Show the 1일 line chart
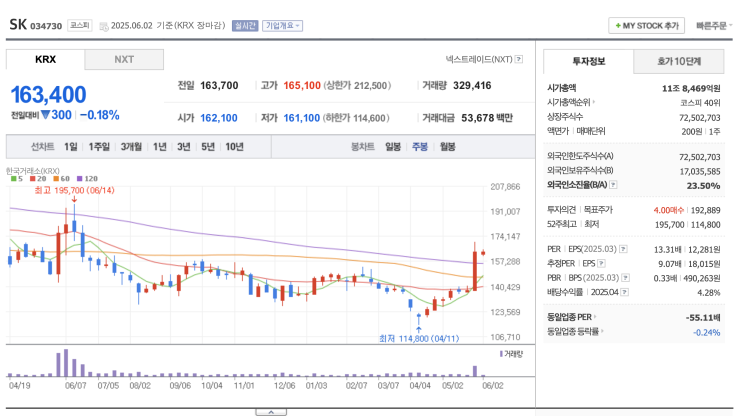743x416 pixels. 71,147
